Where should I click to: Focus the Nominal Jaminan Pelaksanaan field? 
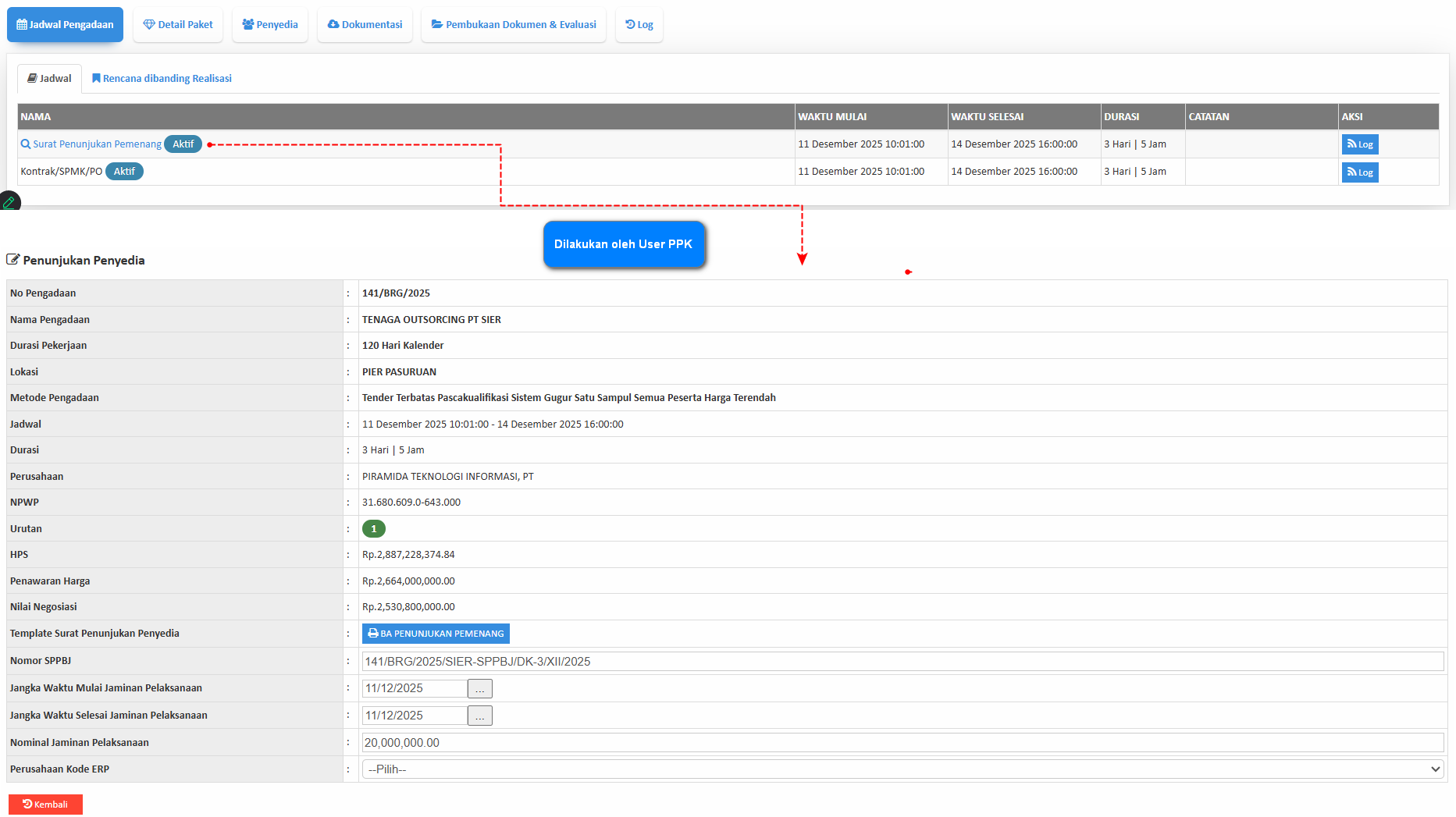tap(902, 743)
